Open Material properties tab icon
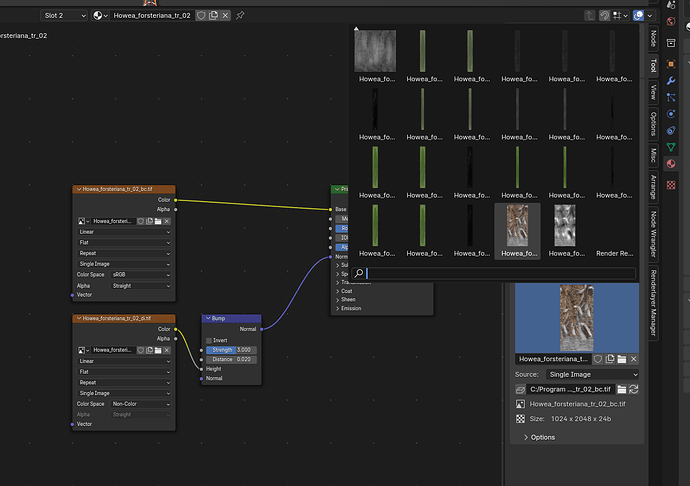The image size is (690, 486). point(671,164)
